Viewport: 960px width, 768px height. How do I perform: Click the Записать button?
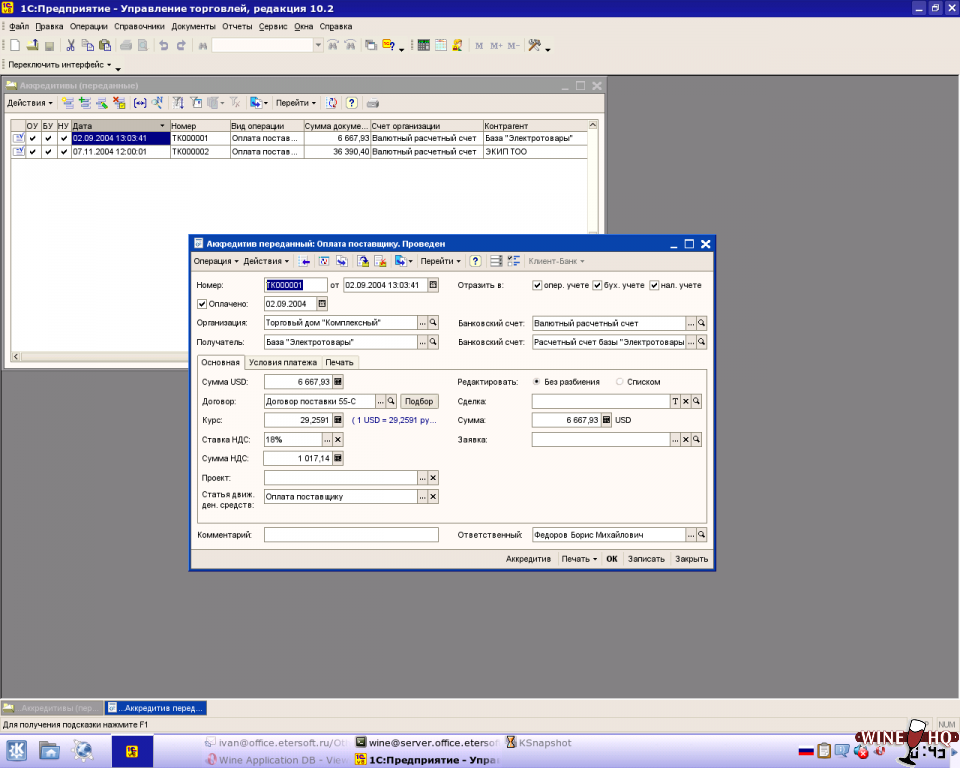(645, 559)
